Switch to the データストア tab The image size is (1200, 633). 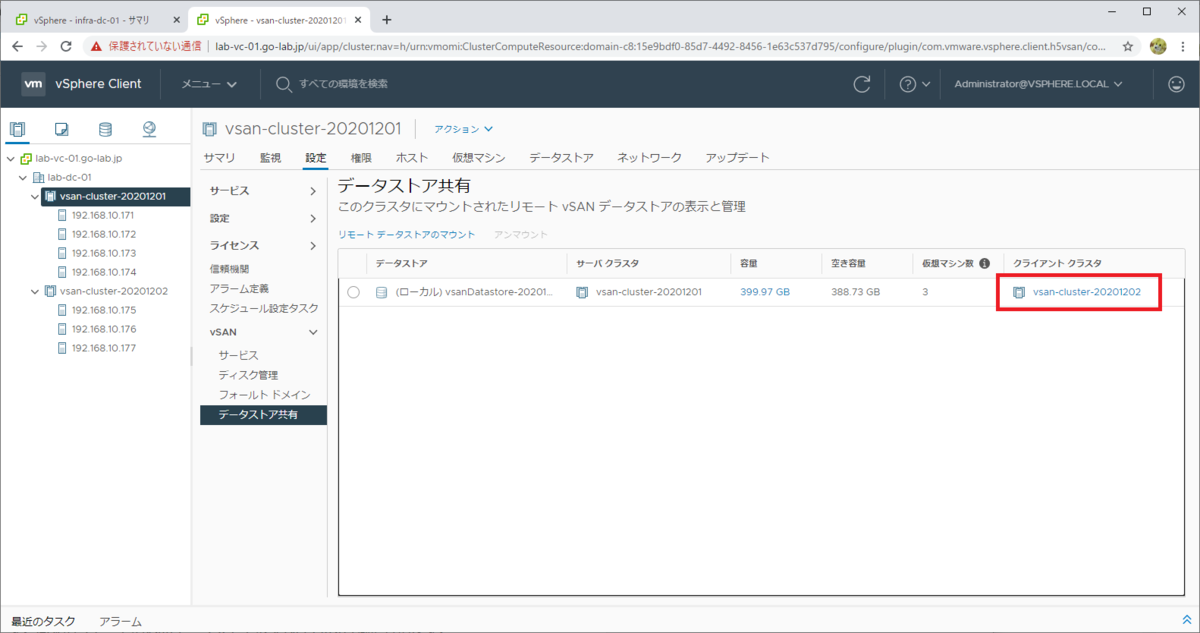tap(561, 158)
